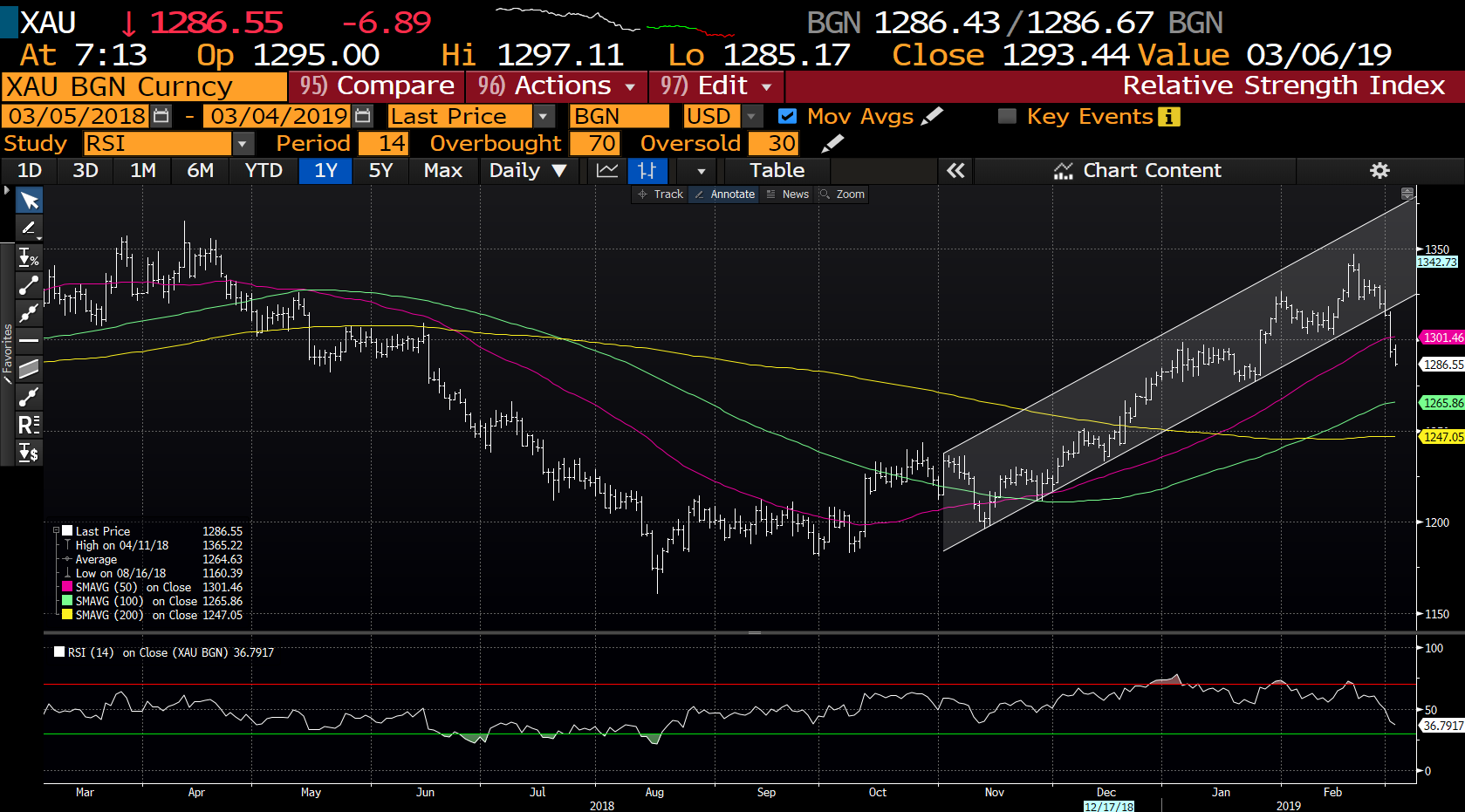Select the arrow pointer tool
1465x812 pixels.
[x=29, y=201]
